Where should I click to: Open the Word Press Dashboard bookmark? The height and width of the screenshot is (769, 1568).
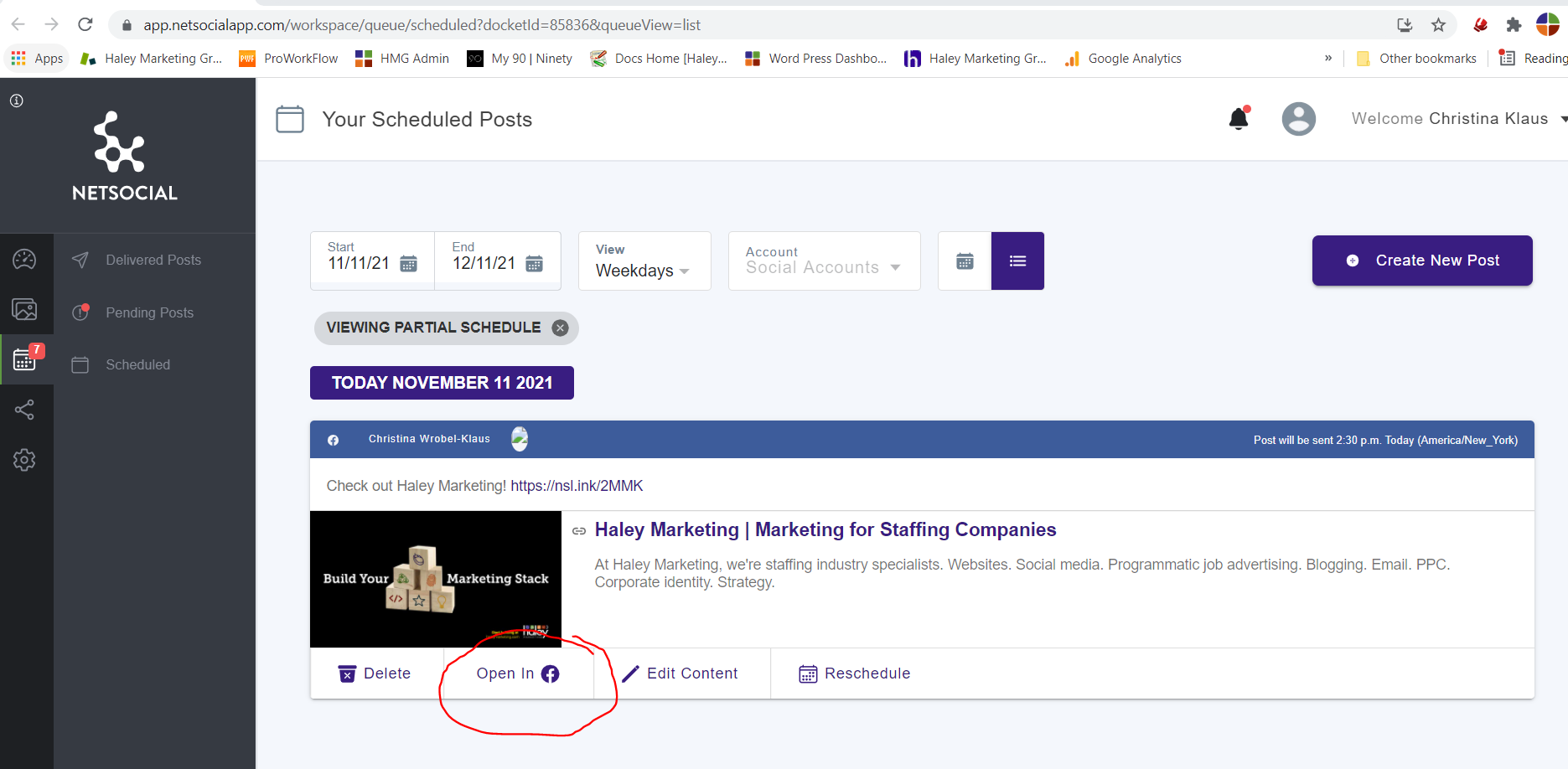(x=815, y=59)
